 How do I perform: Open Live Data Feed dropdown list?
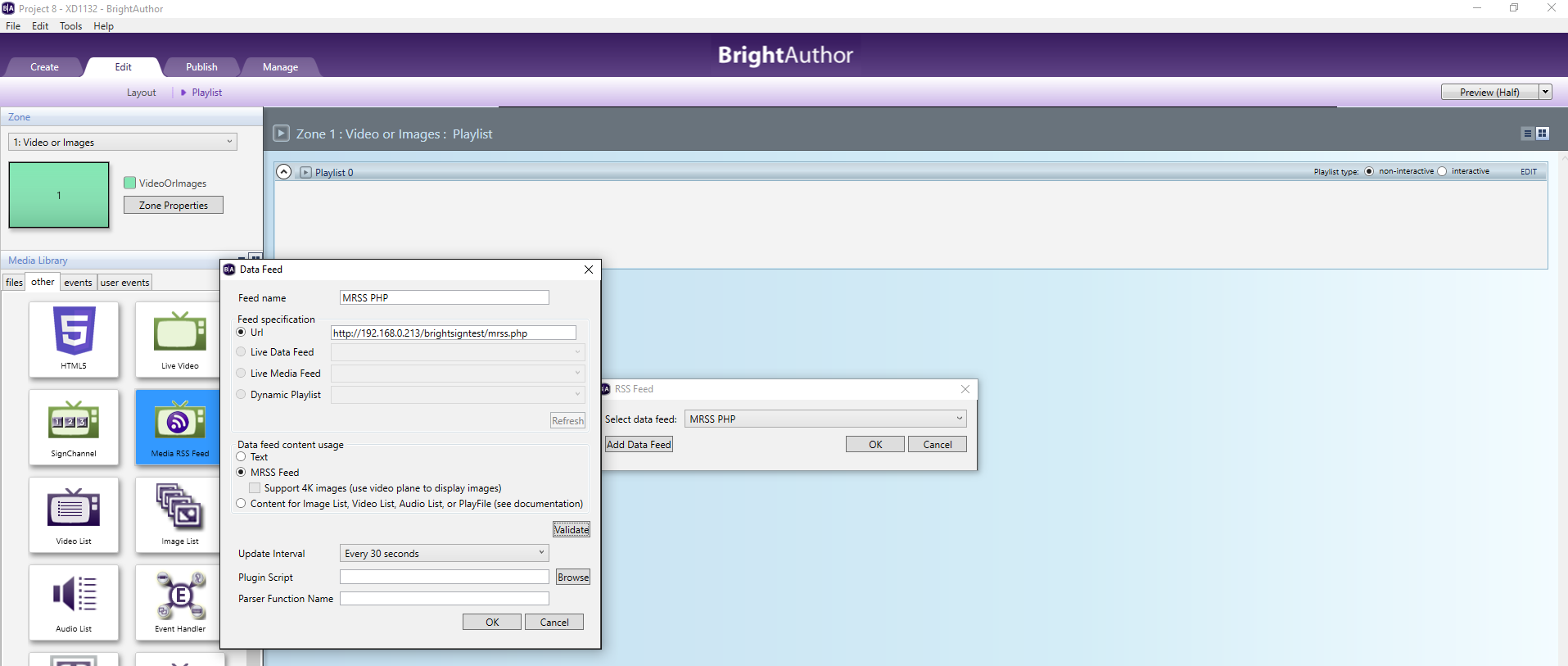click(x=458, y=352)
